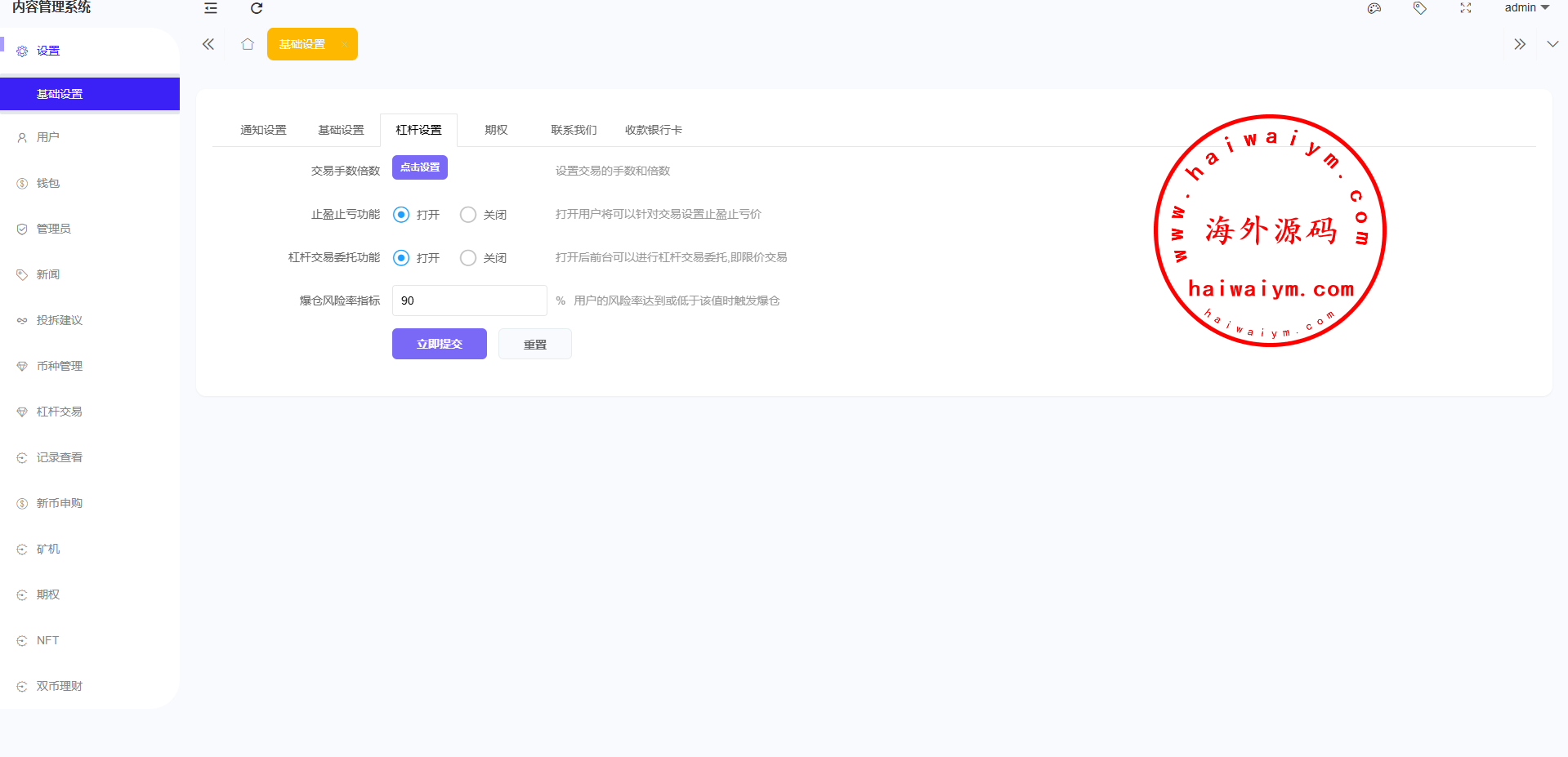1568x757 pixels.
Task: Switch to the 收款银行卡 tab
Action: tap(653, 130)
